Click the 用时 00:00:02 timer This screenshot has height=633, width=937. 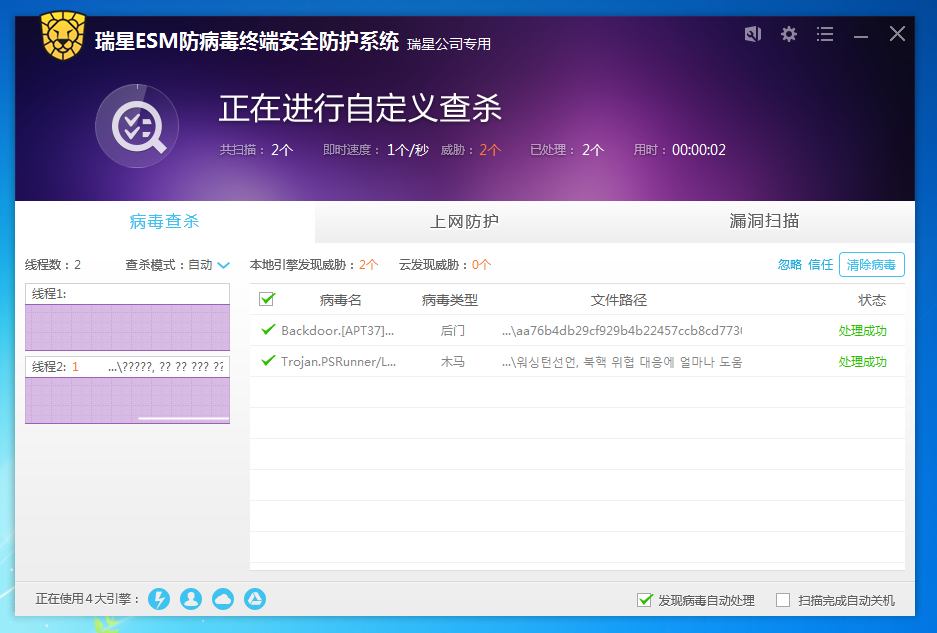679,149
